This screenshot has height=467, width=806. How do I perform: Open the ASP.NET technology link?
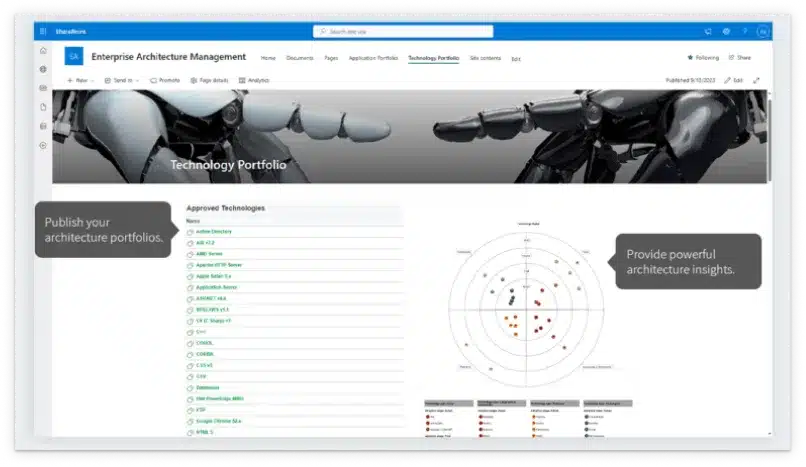click(211, 298)
